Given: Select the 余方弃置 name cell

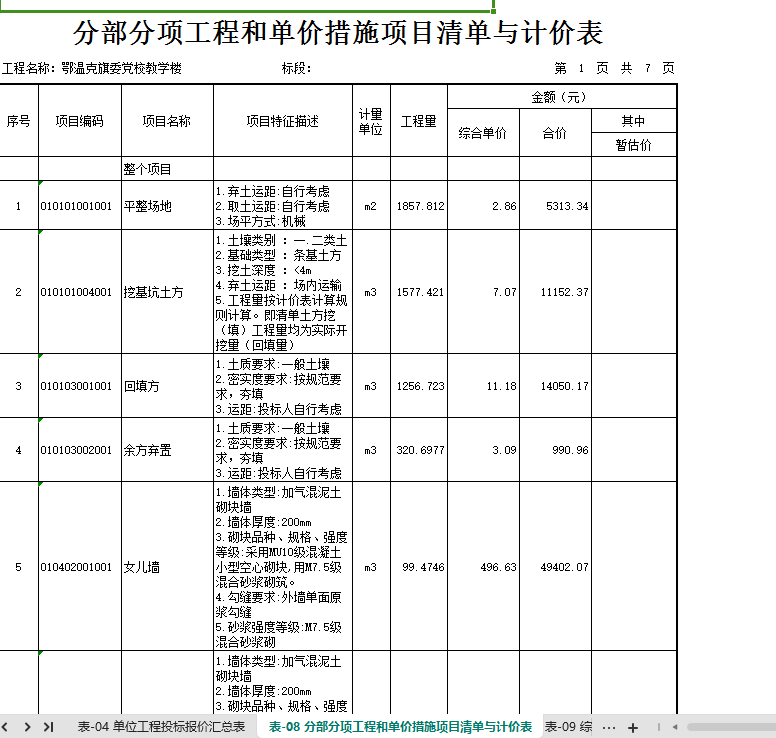Looking at the screenshot, I should coord(167,450).
